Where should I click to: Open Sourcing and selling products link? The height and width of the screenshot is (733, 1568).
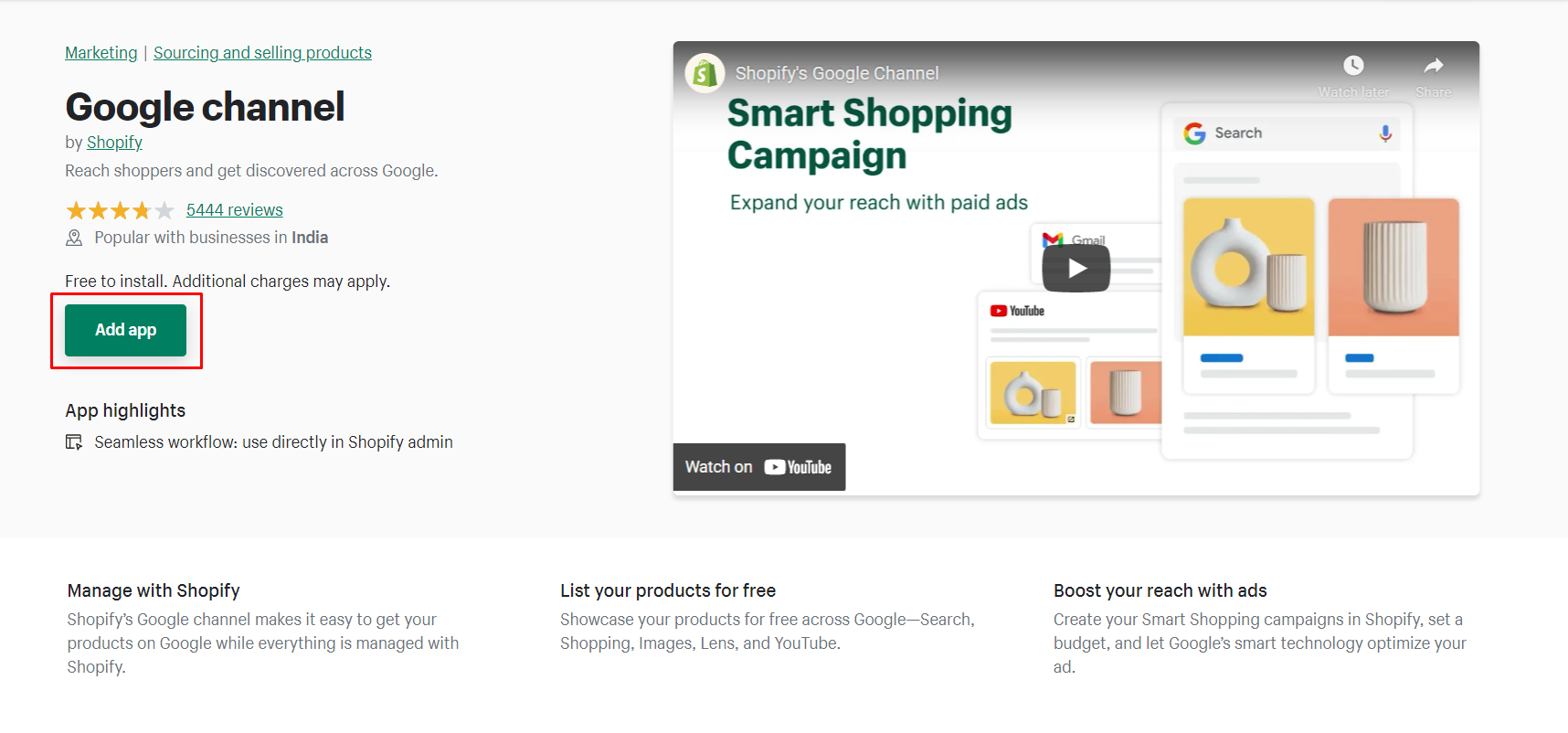262,53
